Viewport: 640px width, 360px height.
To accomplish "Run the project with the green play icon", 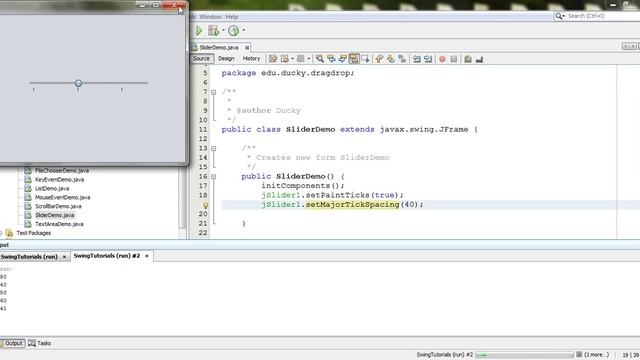I will (x=199, y=31).
